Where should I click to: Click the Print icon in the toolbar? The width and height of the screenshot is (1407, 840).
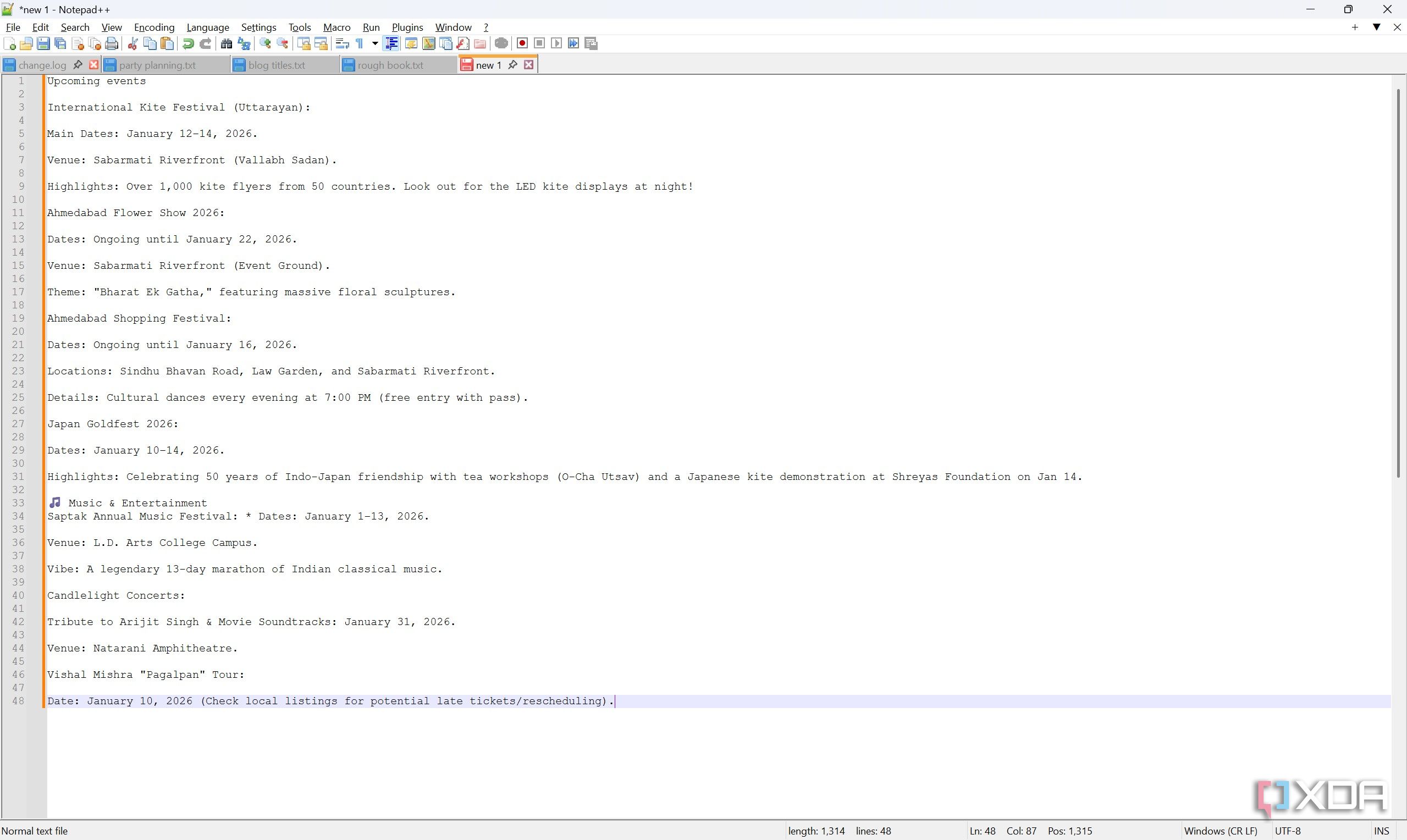click(x=112, y=43)
